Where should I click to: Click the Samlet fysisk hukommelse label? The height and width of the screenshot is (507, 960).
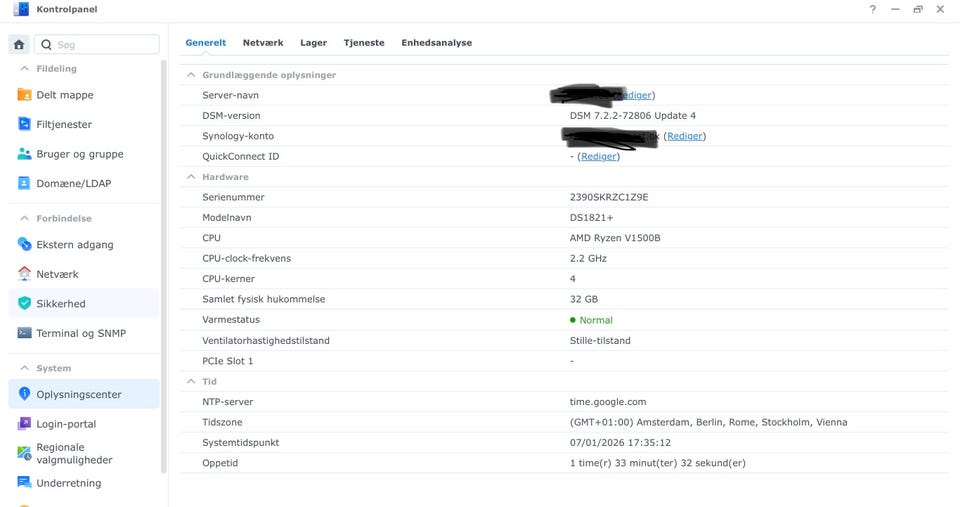point(263,299)
